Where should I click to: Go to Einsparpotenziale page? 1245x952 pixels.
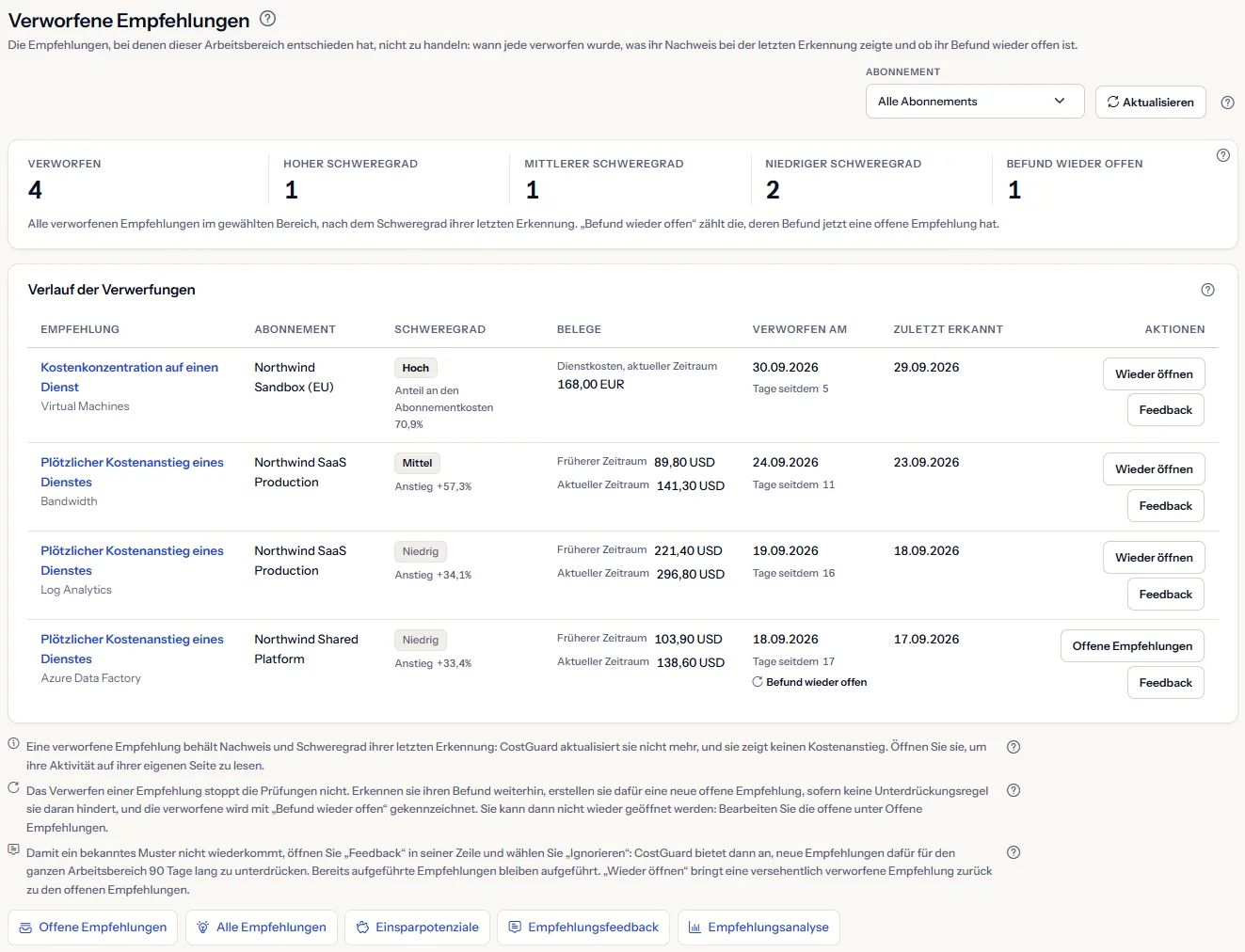pos(418,928)
